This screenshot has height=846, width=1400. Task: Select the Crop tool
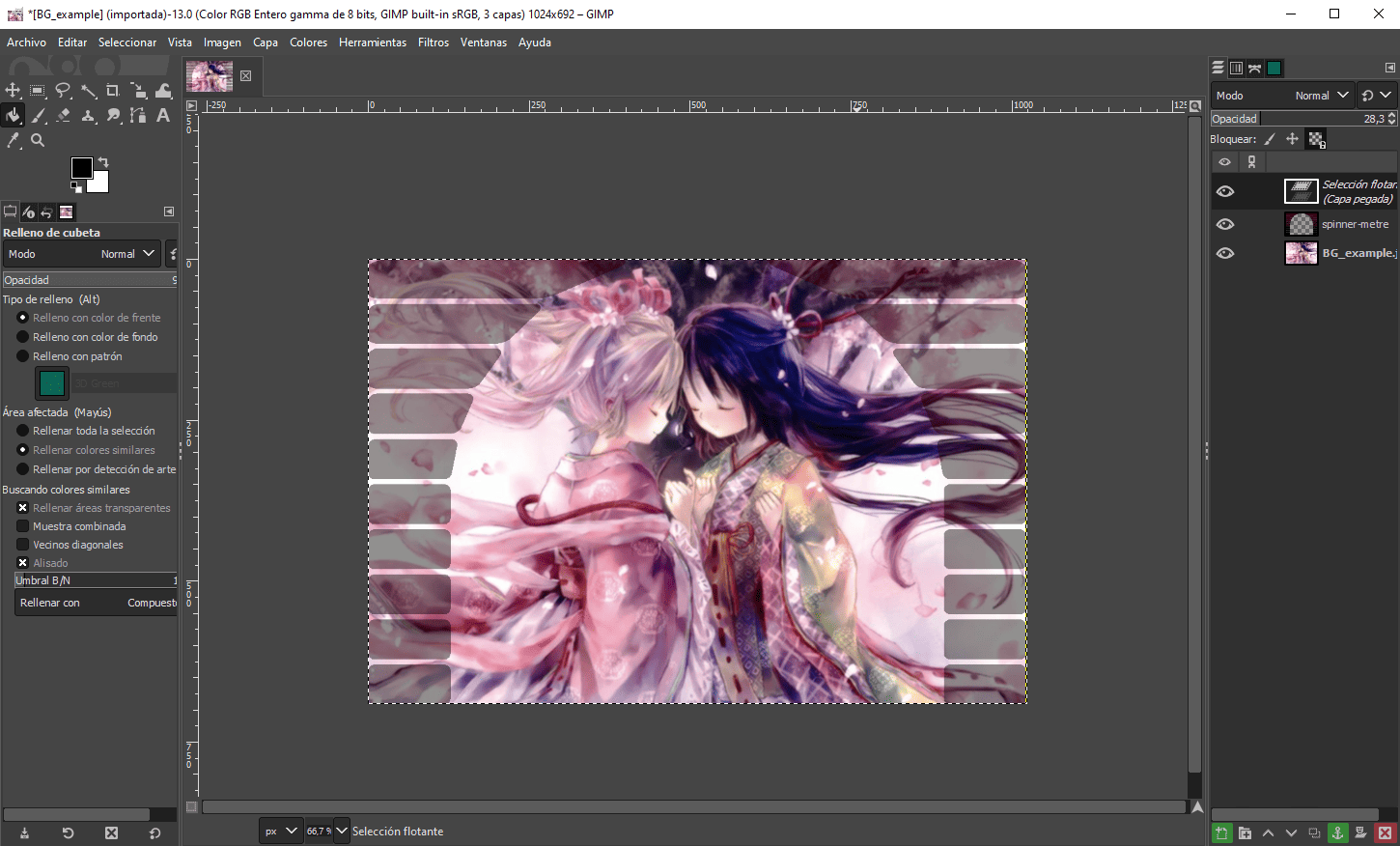(x=113, y=91)
